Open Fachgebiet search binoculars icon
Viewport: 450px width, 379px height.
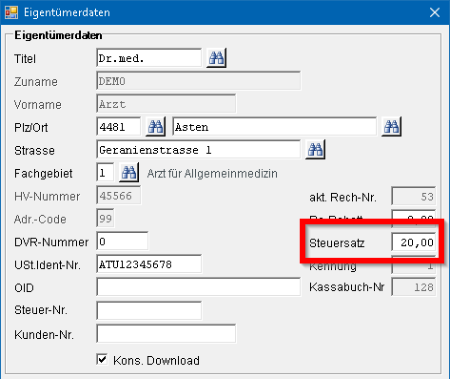[x=129, y=173]
